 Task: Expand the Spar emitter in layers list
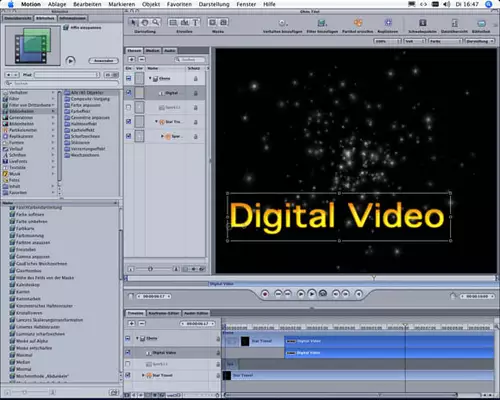(x=162, y=136)
